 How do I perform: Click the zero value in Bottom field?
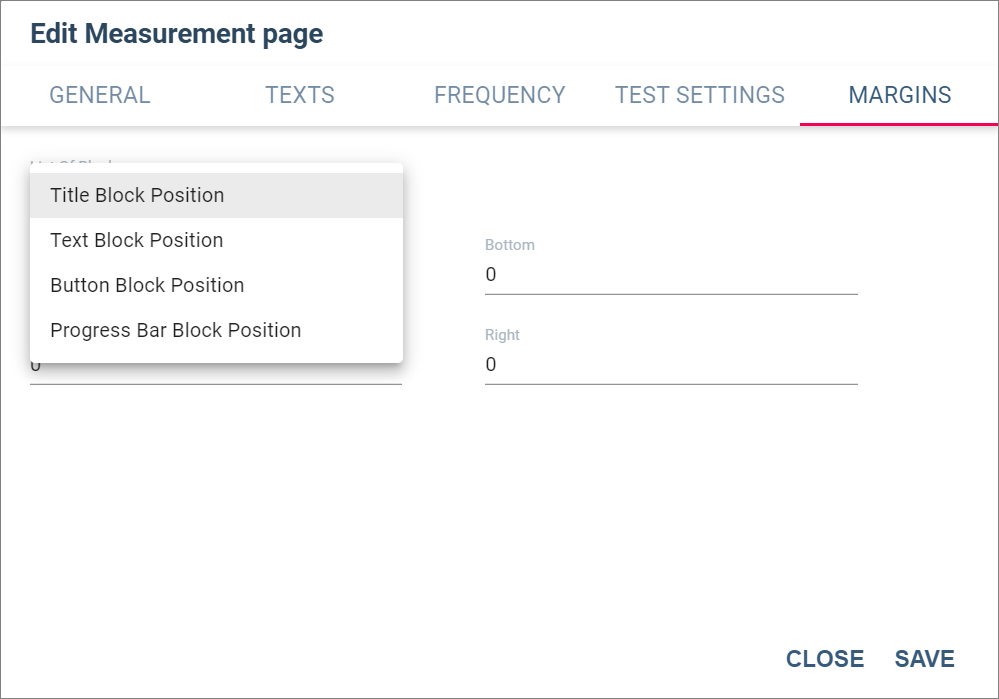(x=491, y=275)
